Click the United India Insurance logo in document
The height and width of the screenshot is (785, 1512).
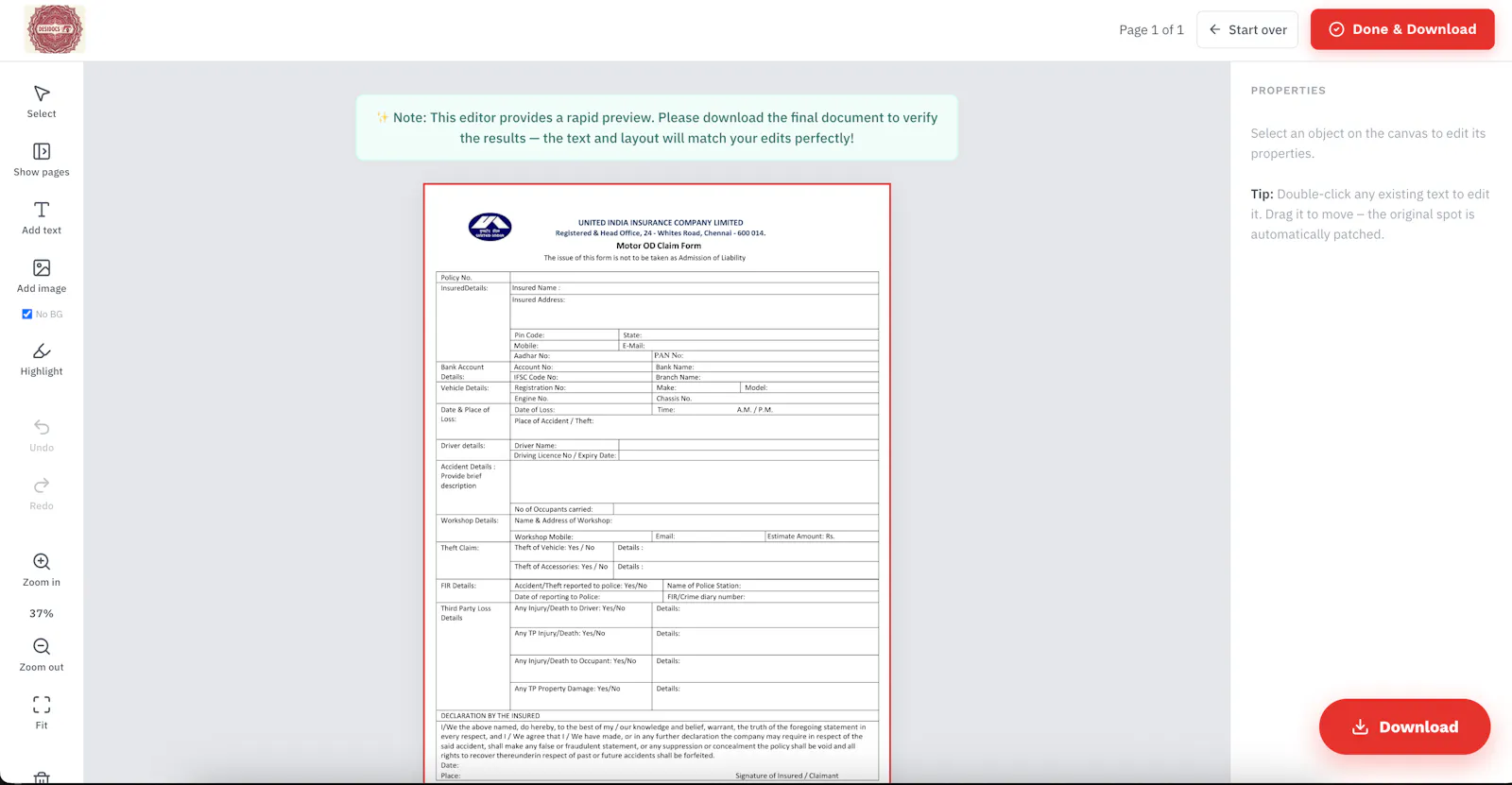coord(490,227)
